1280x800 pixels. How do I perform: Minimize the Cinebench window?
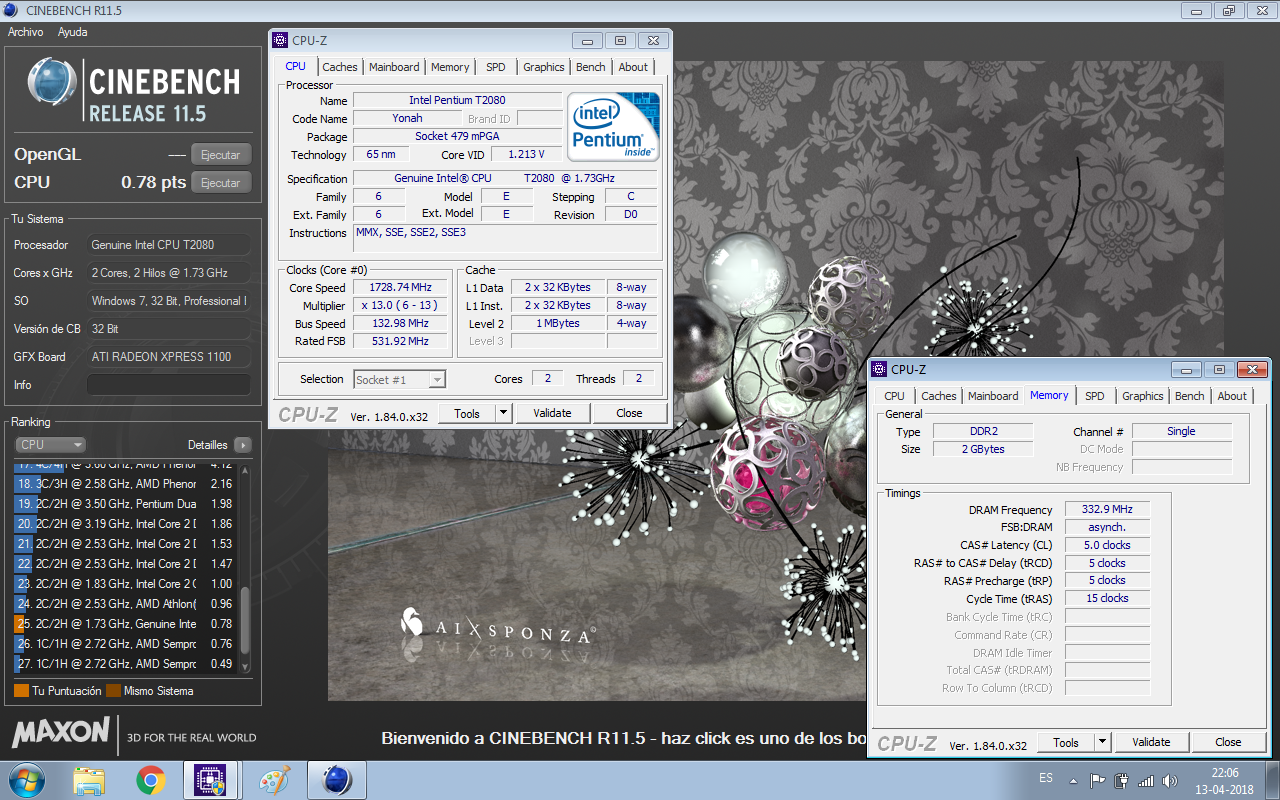[1197, 12]
